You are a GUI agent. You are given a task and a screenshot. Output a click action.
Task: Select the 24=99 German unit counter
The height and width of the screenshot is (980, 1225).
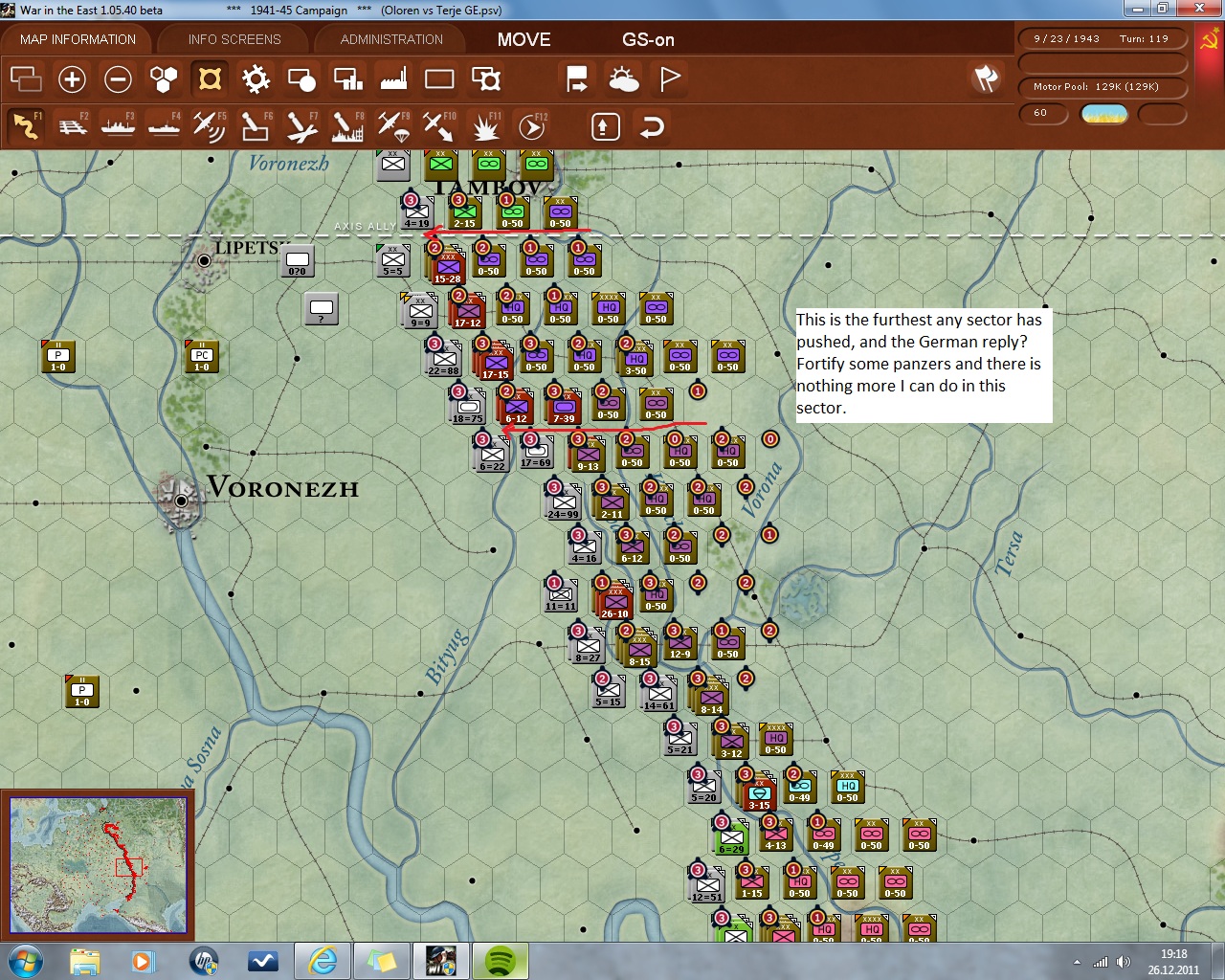(x=563, y=503)
